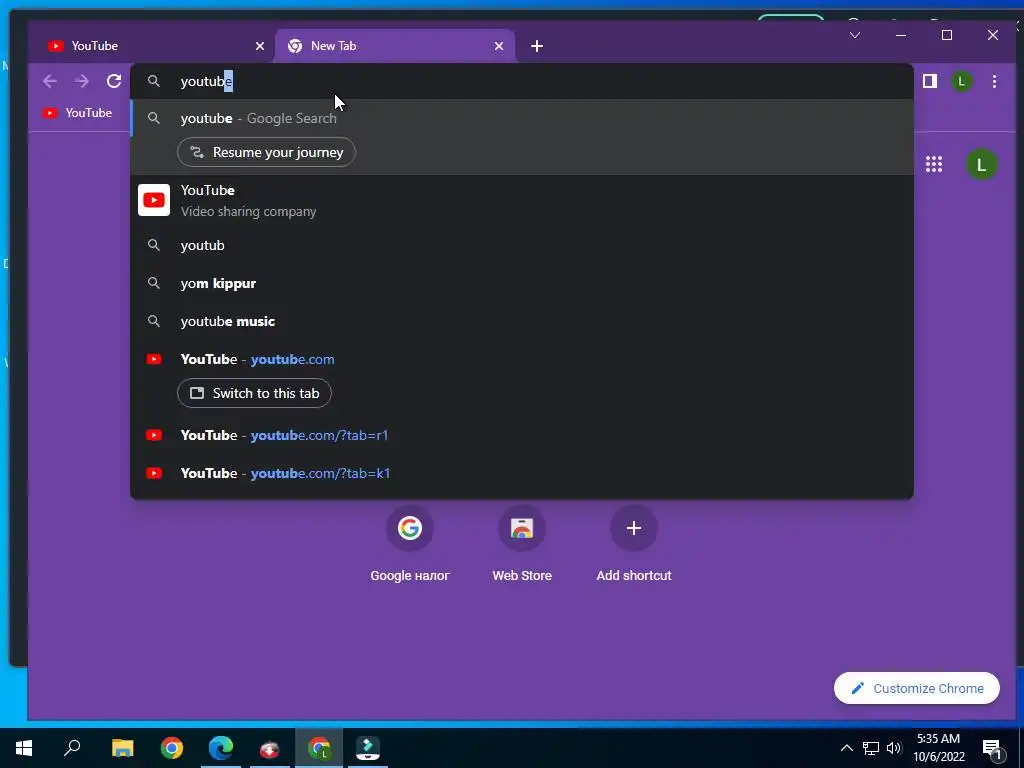Open the Chrome profile L taskbar icon
The width and height of the screenshot is (1024, 768).
(x=319, y=748)
